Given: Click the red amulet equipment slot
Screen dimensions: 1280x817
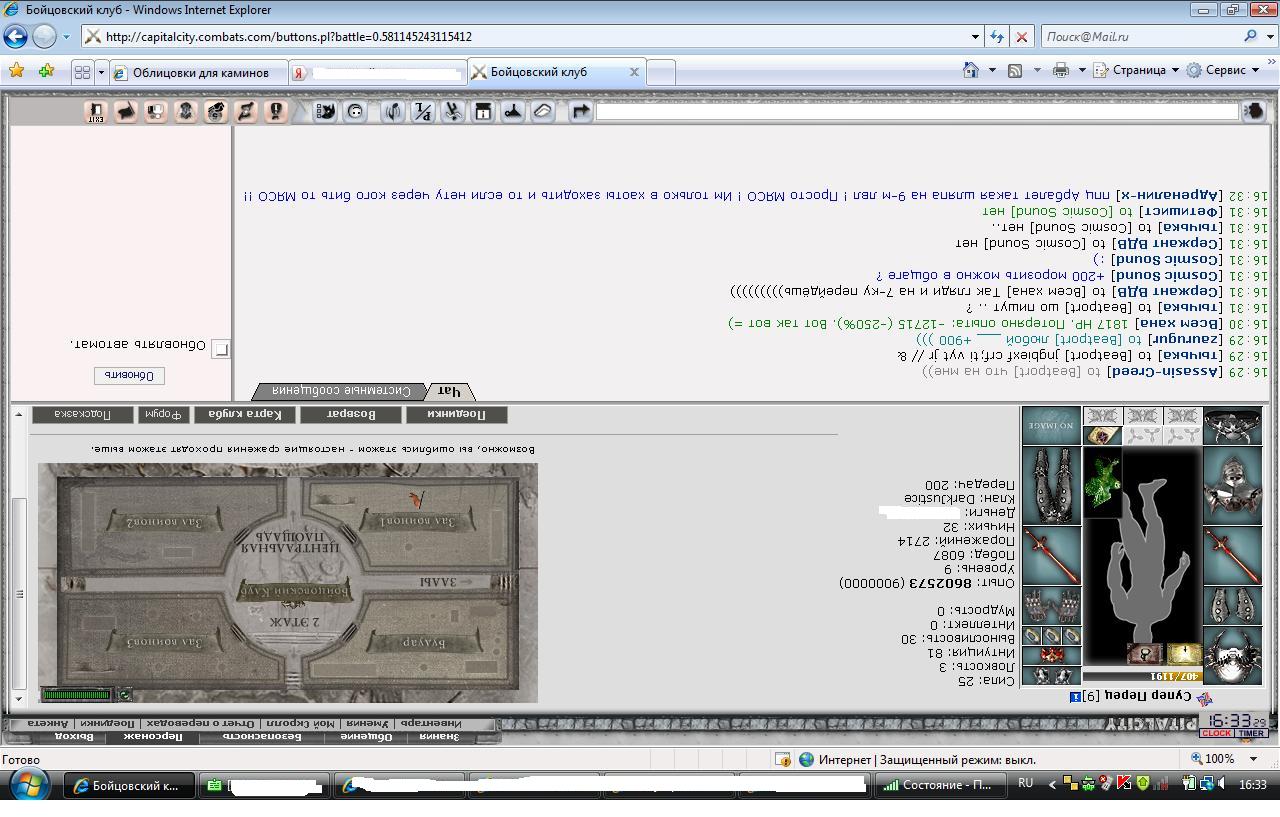Looking at the screenshot, I should pos(1051,656).
